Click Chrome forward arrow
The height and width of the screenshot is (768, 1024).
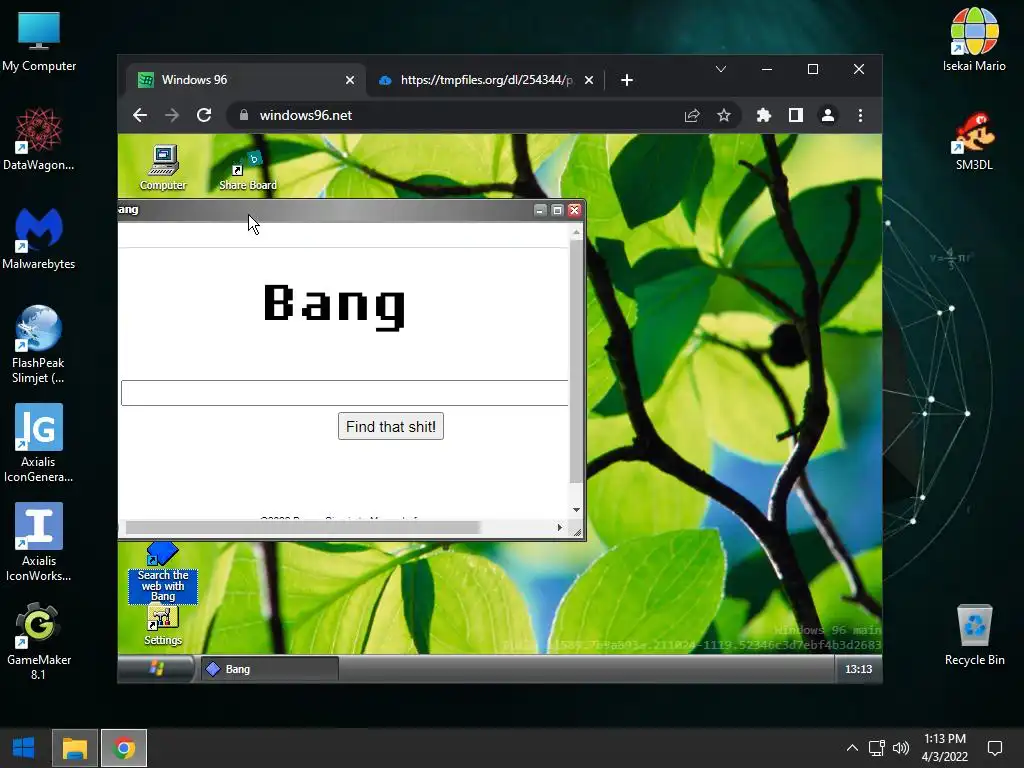(x=172, y=116)
